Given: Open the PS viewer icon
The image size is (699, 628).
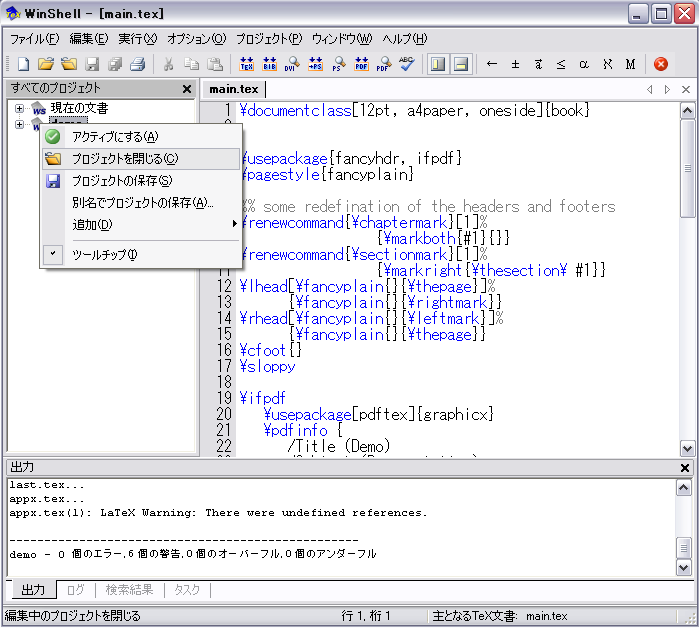Looking at the screenshot, I should pos(338,64).
